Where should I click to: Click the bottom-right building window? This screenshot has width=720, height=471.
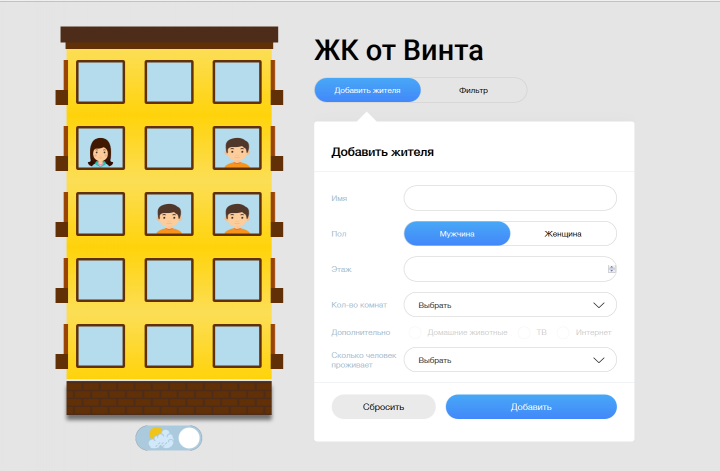(237, 346)
